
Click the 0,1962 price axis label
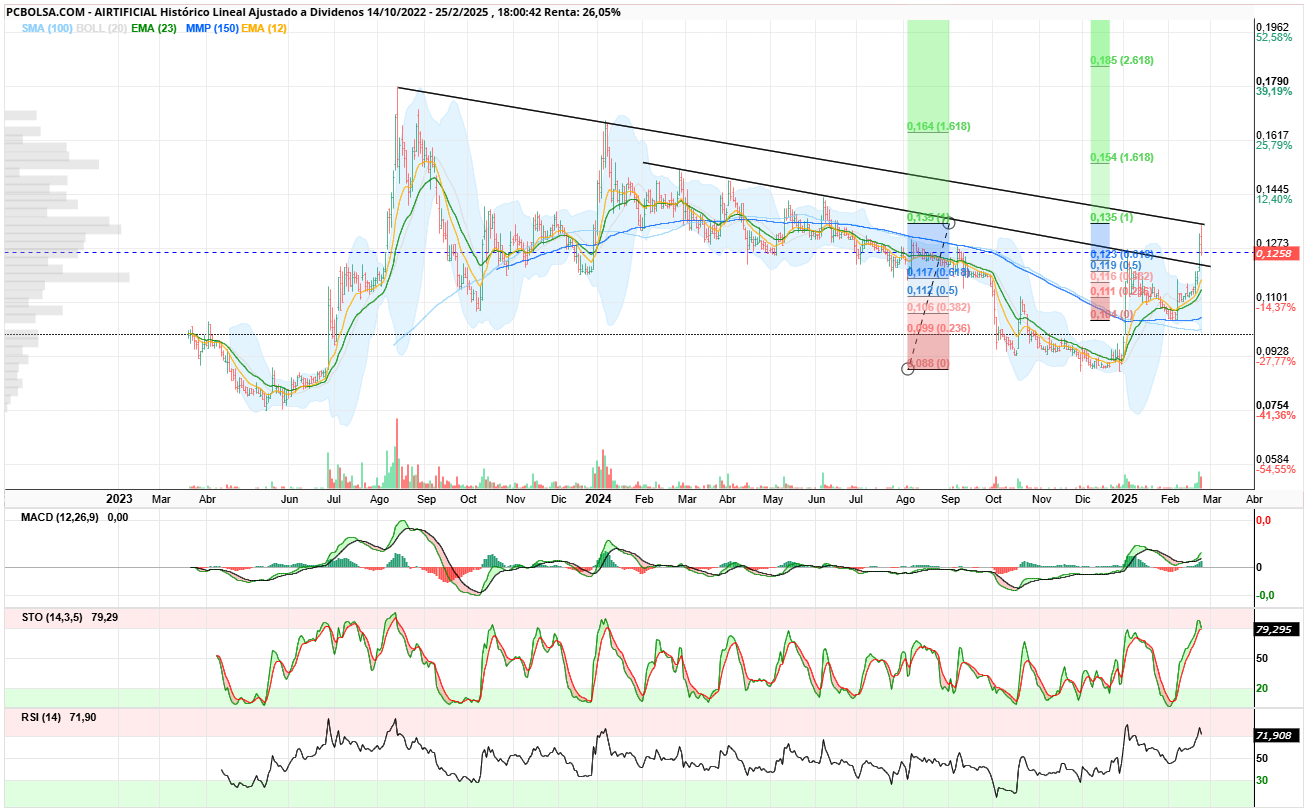tap(1273, 27)
